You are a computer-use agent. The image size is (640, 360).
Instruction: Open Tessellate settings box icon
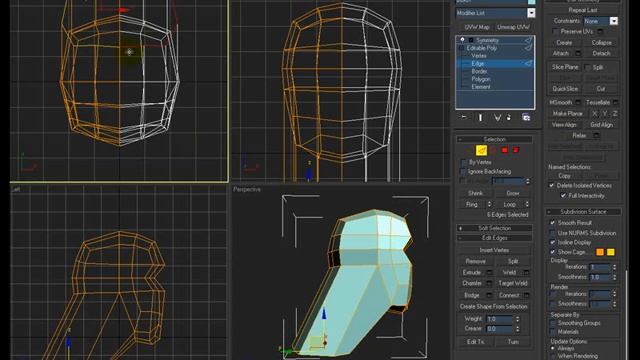[616, 102]
